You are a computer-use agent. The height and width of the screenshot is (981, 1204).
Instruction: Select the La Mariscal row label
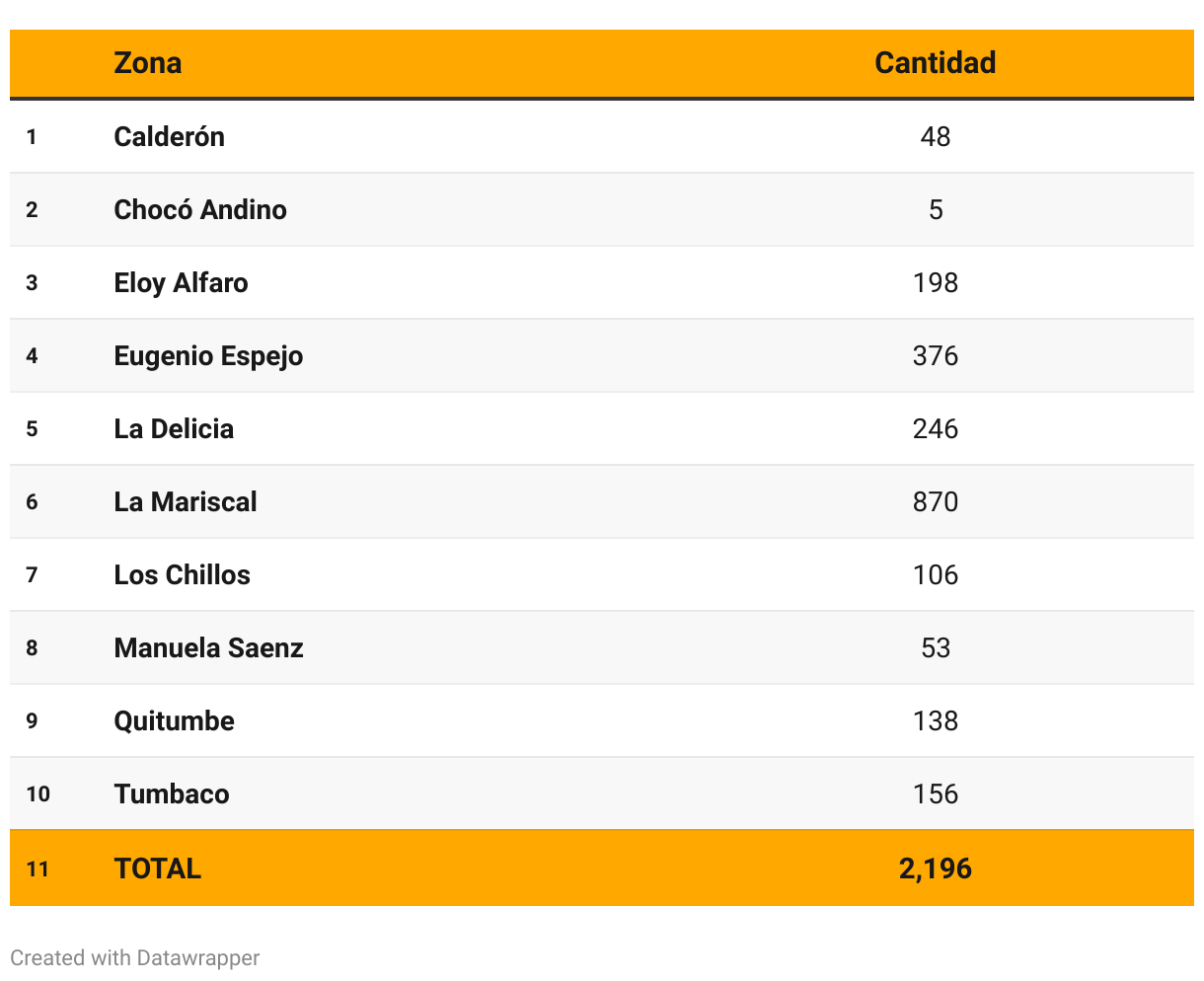[186, 501]
